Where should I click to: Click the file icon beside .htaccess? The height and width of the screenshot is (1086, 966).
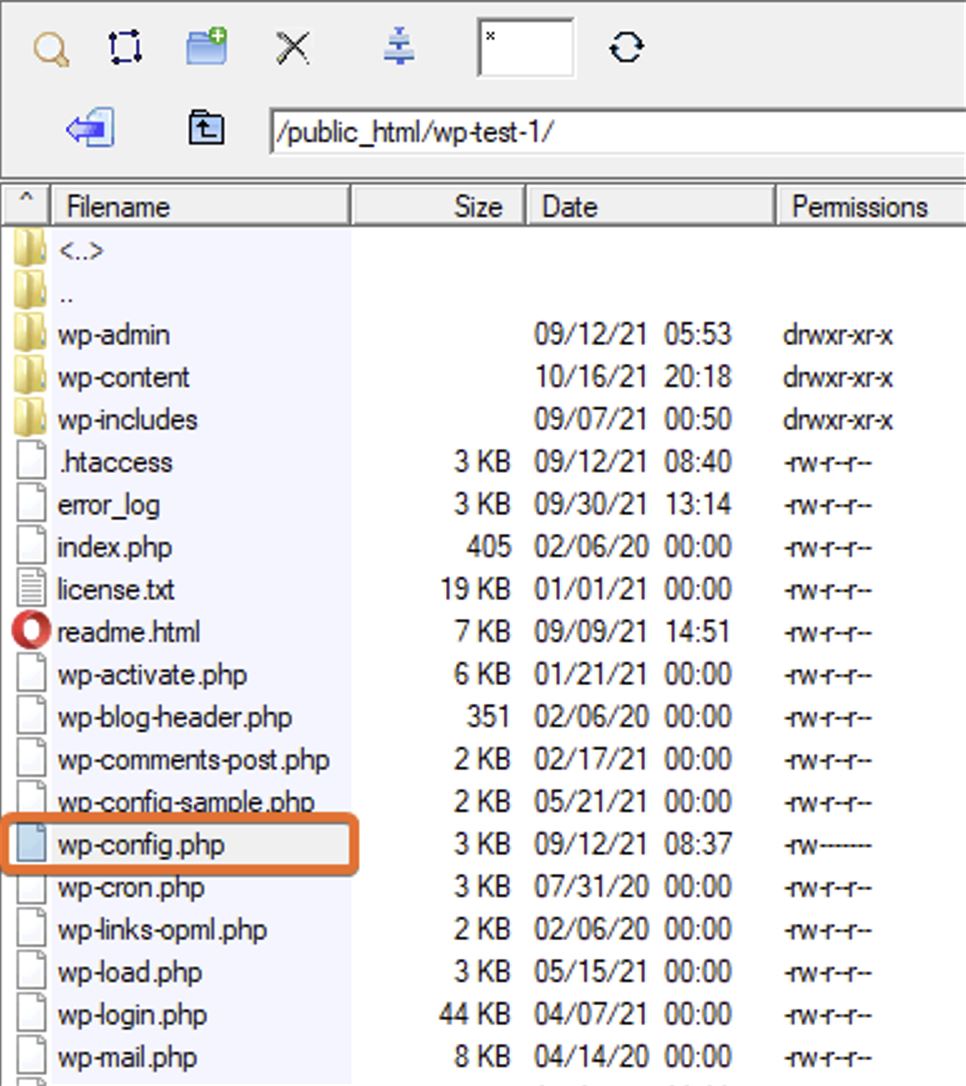click(31, 461)
